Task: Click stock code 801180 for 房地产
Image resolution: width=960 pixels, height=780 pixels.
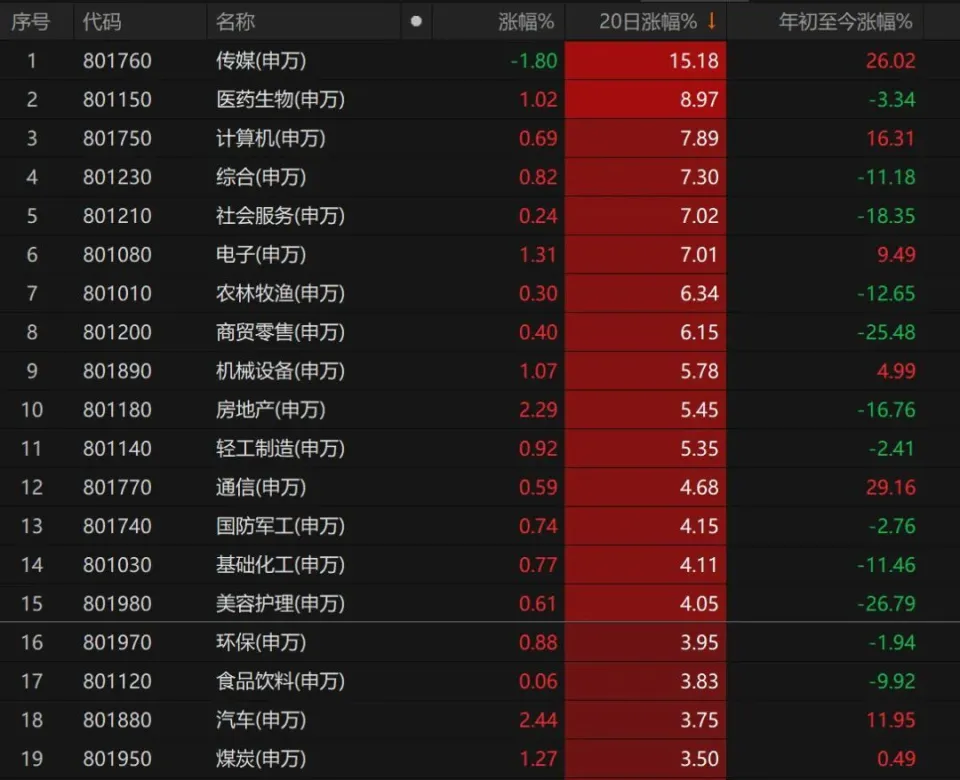Action: [117, 410]
